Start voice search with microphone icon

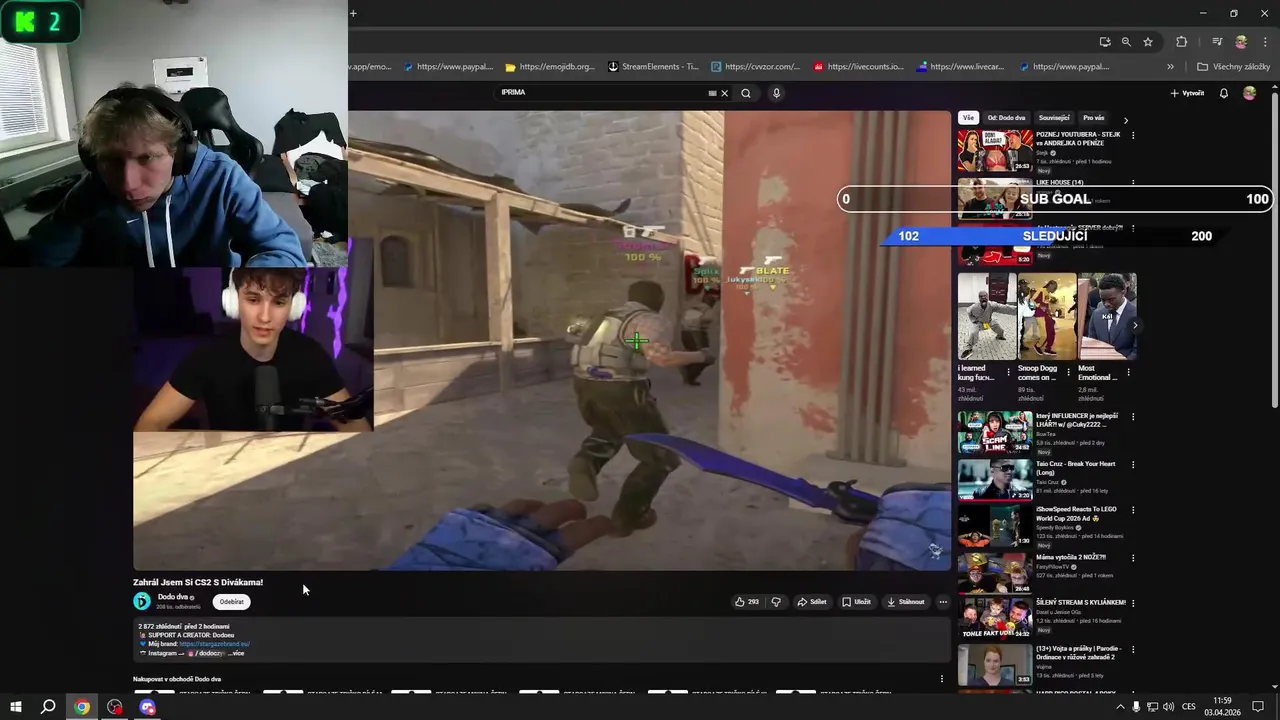776,93
